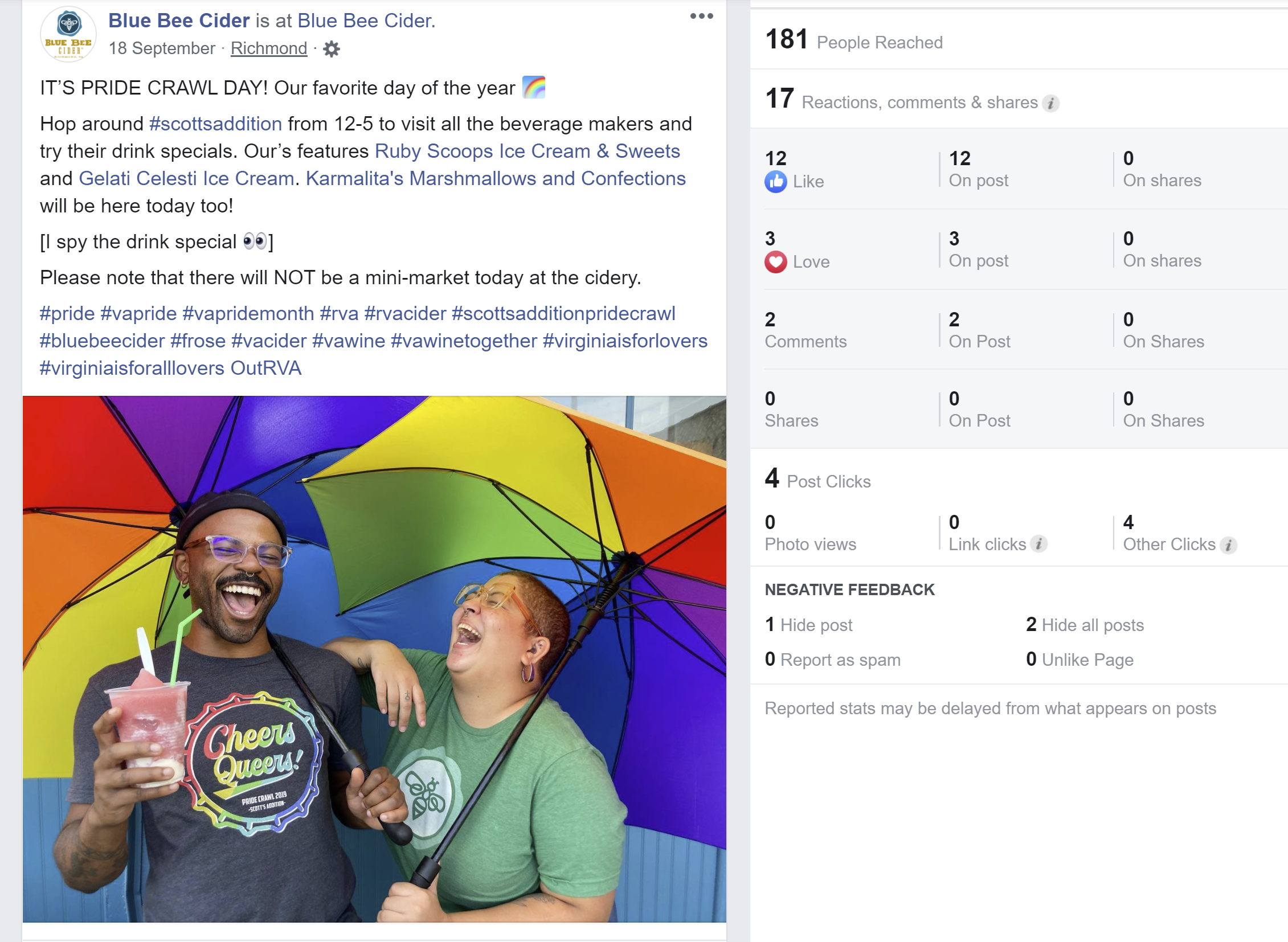The image size is (1288, 942).
Task: Click the 0 Link clicks stat
Action: 987,533
